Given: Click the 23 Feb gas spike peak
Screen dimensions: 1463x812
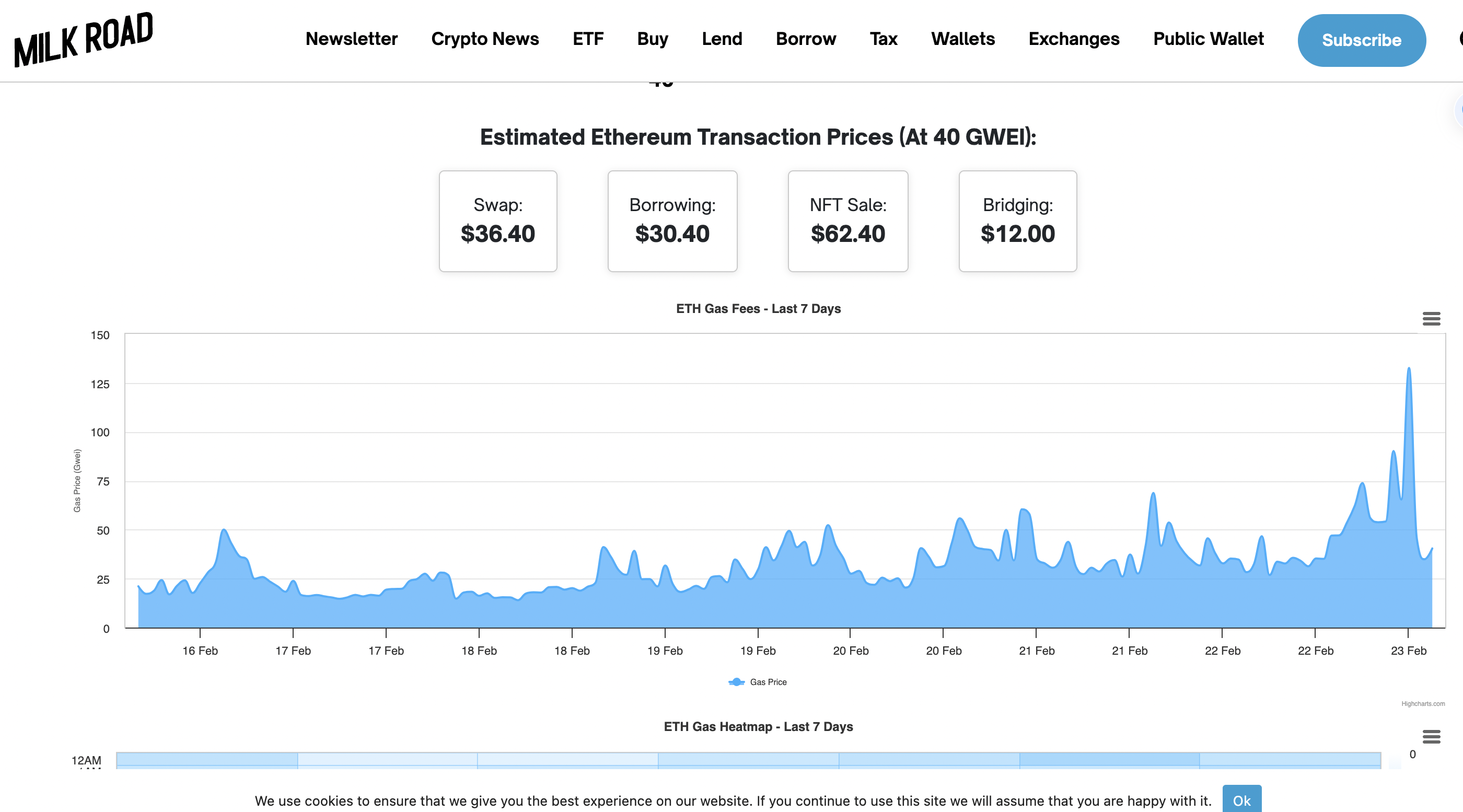Looking at the screenshot, I should [x=1409, y=369].
